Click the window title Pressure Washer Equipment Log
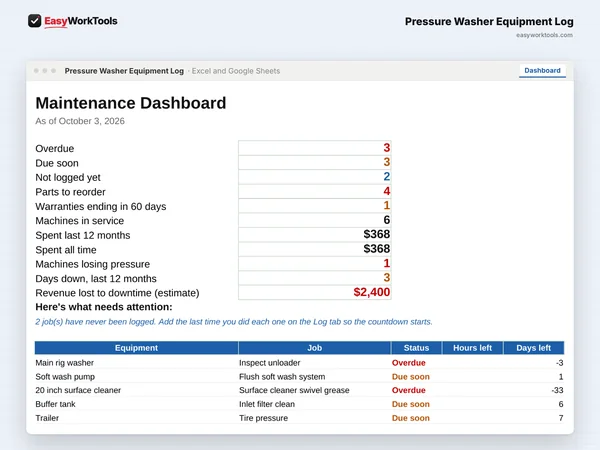The width and height of the screenshot is (600, 450). [124, 71]
